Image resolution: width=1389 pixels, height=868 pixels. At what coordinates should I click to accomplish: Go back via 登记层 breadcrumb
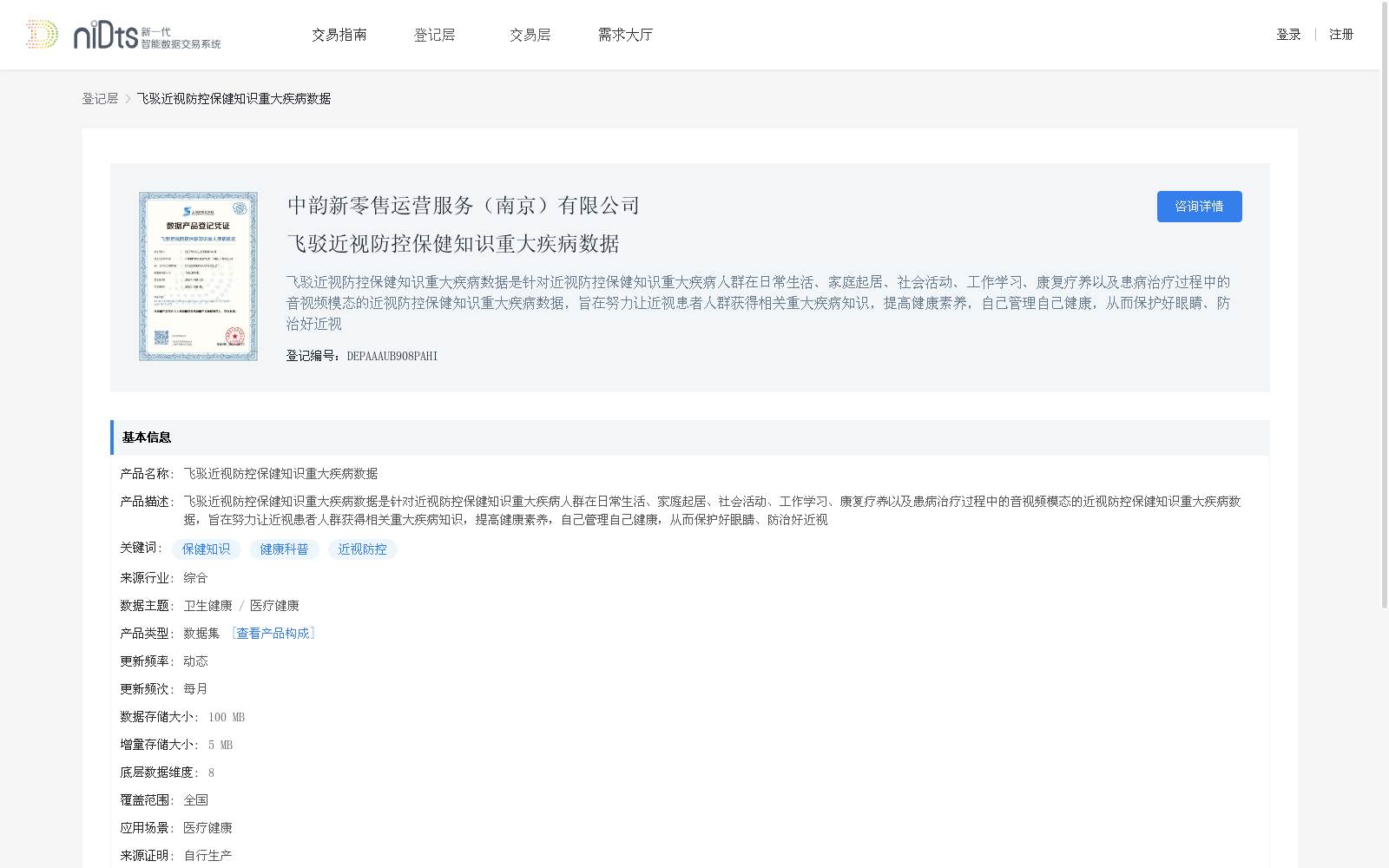pyautogui.click(x=100, y=99)
